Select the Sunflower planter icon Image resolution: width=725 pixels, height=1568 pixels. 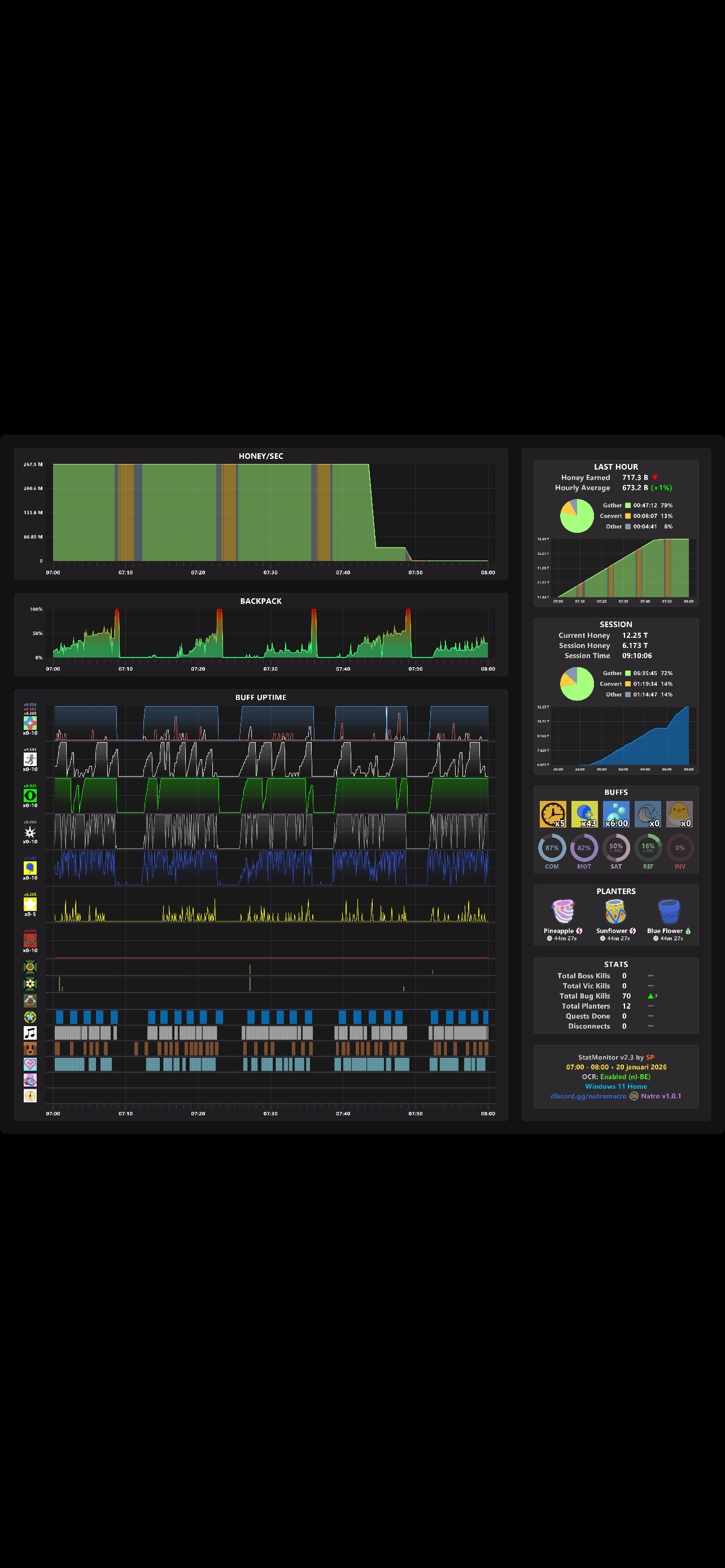615,911
